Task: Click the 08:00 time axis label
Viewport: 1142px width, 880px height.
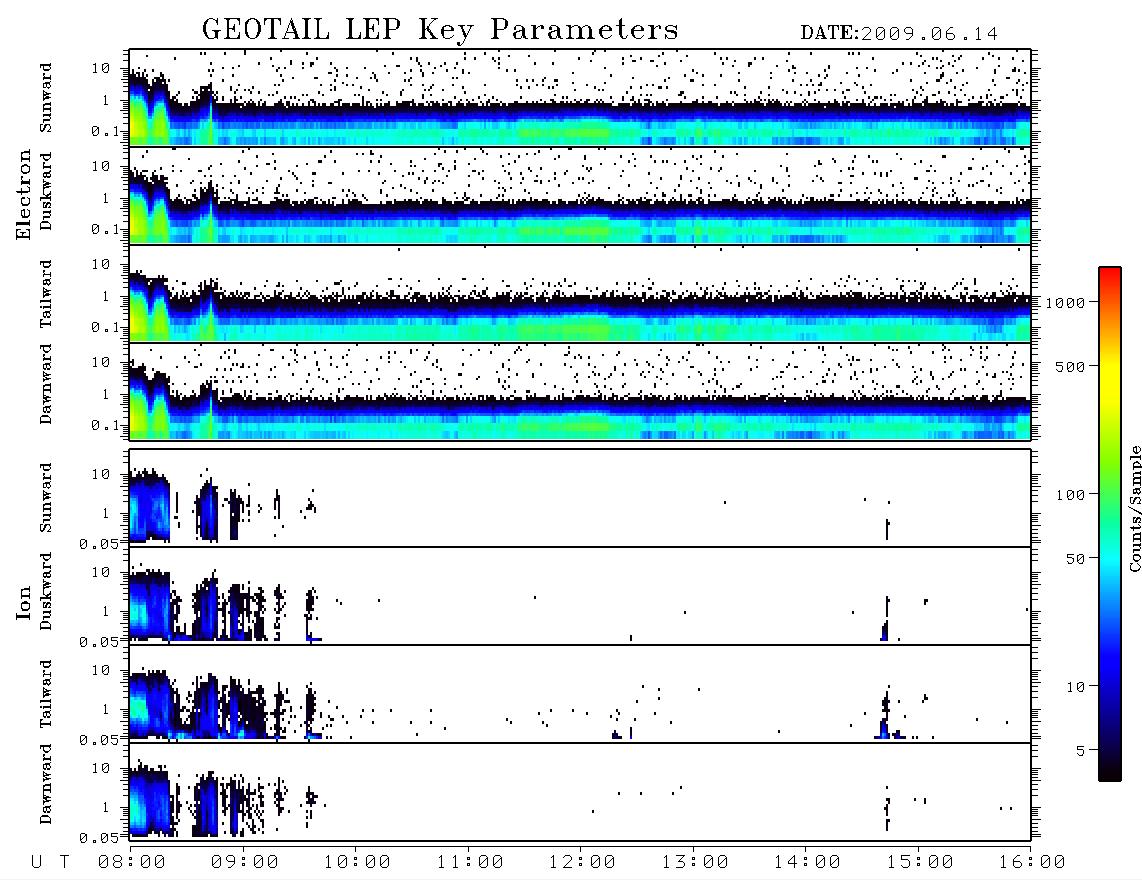Action: (132, 863)
